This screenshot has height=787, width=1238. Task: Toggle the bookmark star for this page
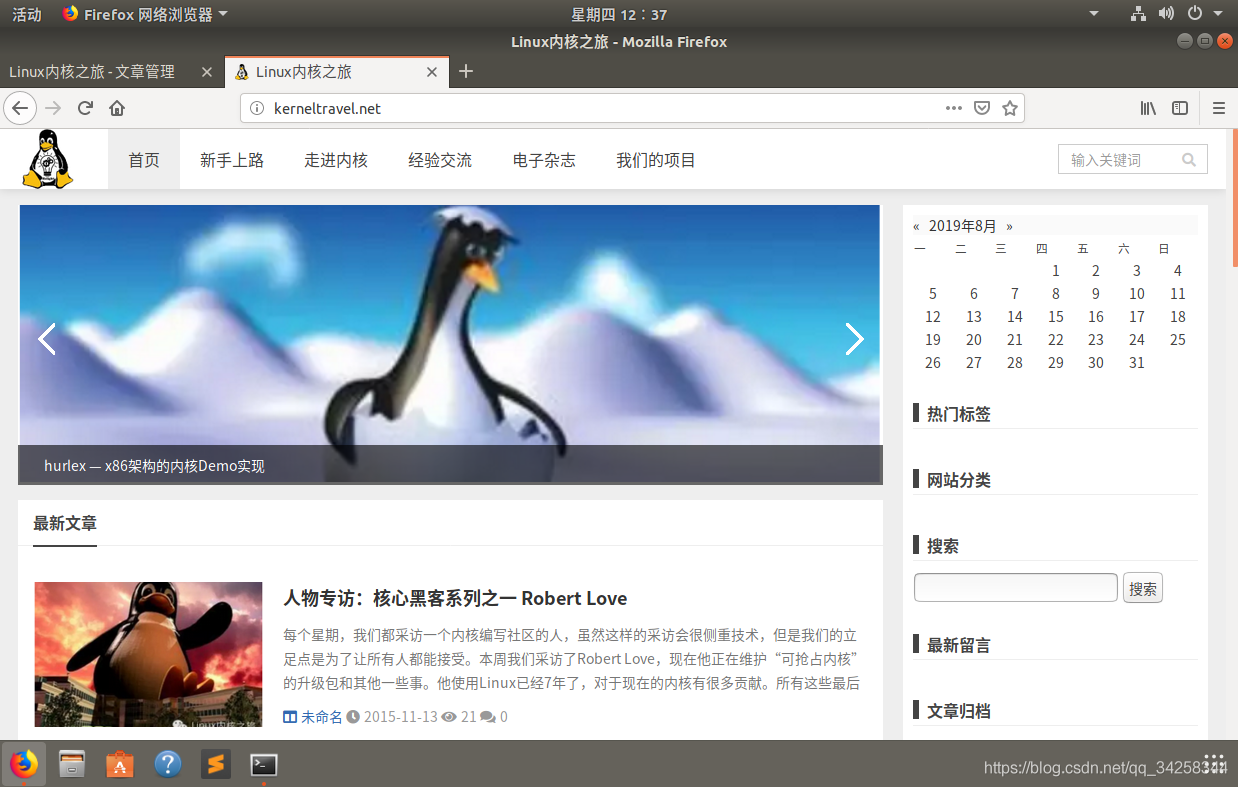[1010, 108]
